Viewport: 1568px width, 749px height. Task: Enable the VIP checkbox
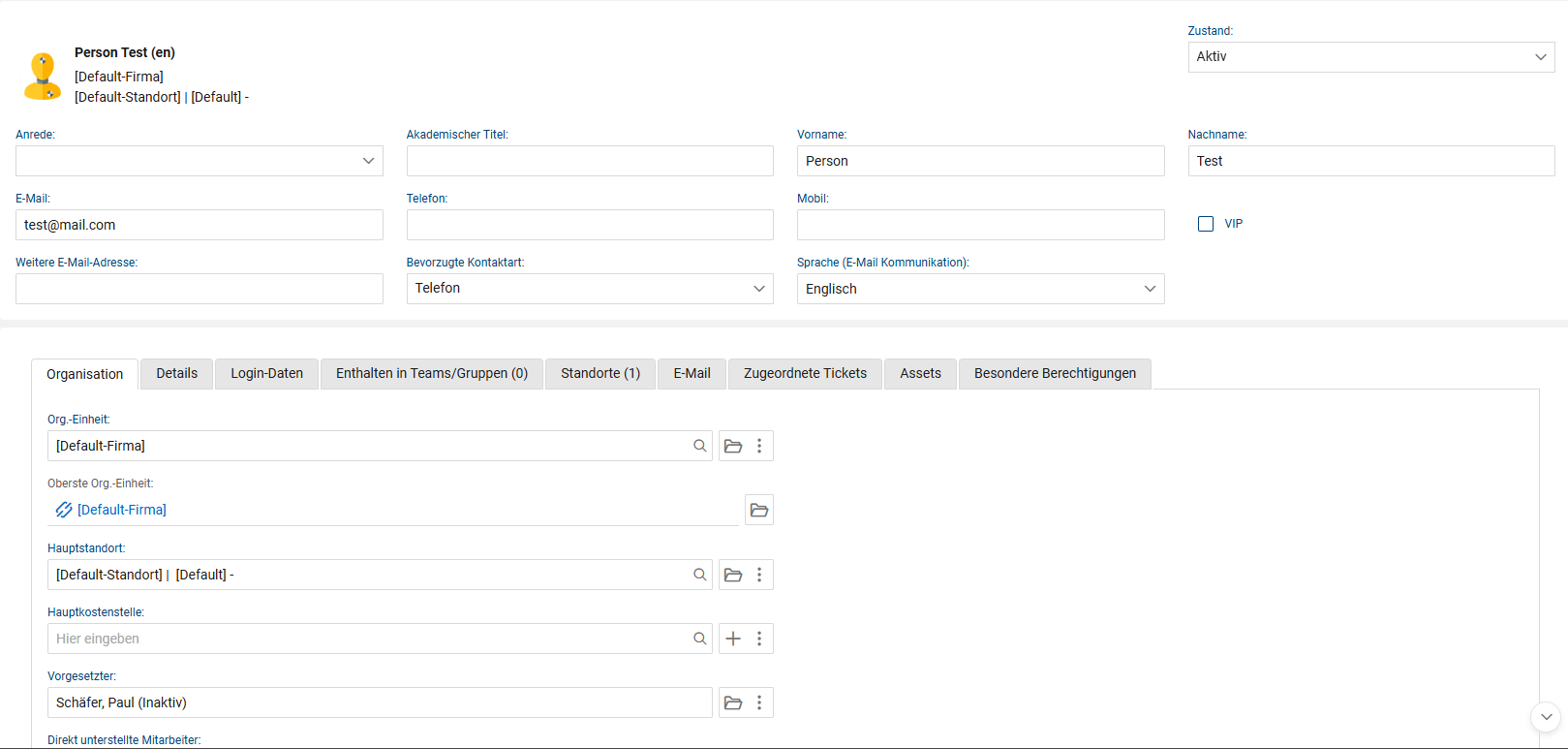pos(1206,224)
